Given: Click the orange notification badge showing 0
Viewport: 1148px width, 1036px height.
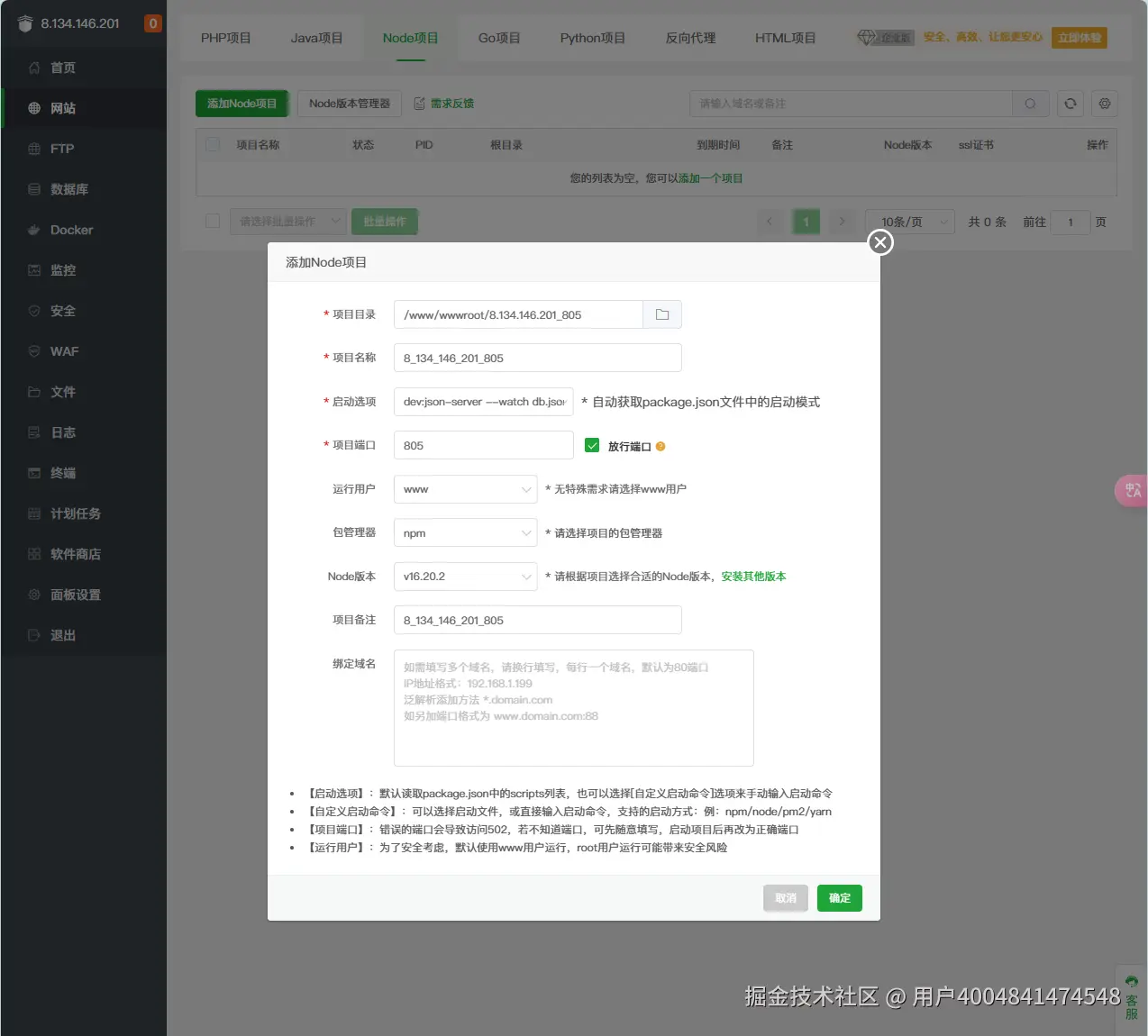Looking at the screenshot, I should click(x=153, y=23).
